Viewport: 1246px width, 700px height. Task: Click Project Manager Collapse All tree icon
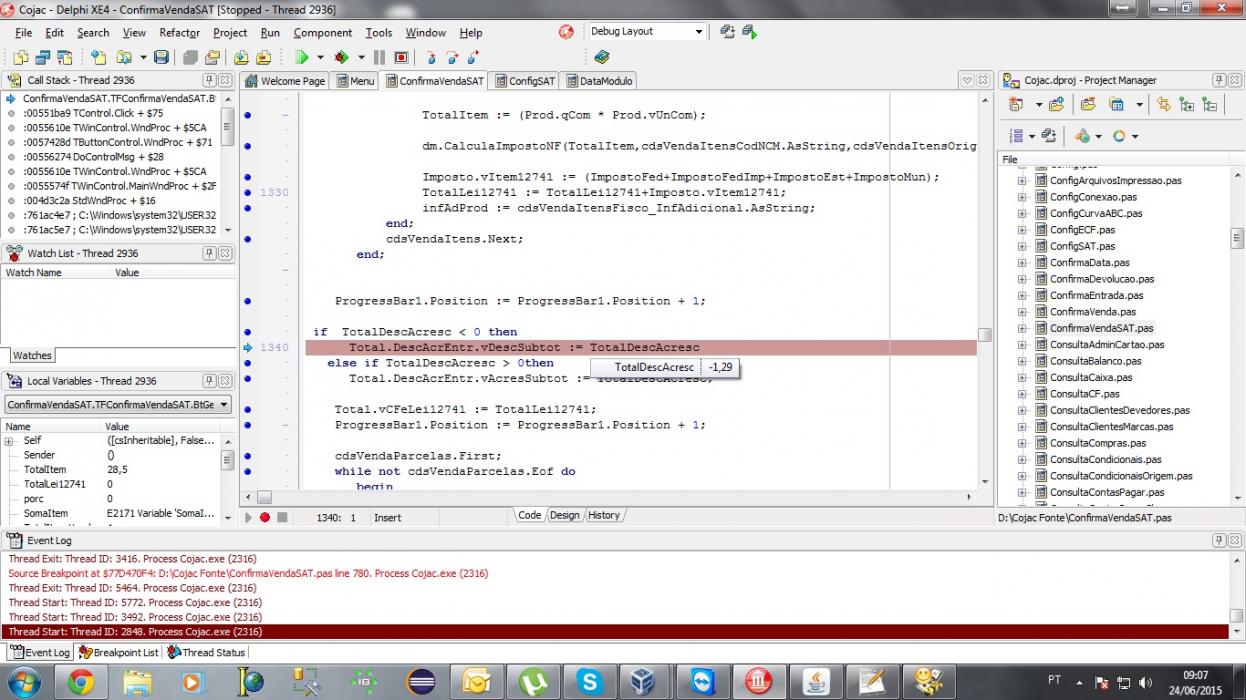1209,104
